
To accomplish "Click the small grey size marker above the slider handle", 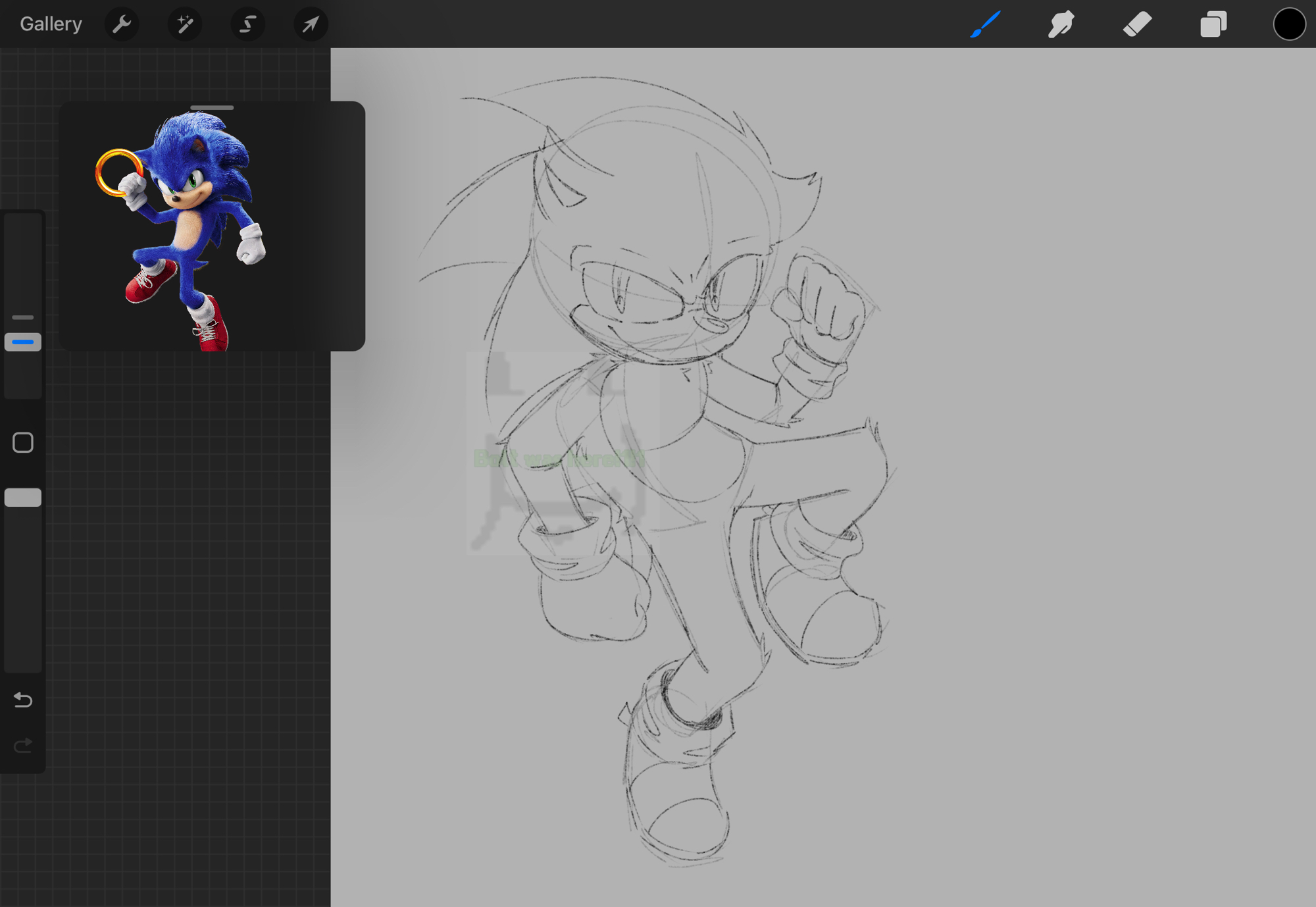I will click(x=23, y=317).
